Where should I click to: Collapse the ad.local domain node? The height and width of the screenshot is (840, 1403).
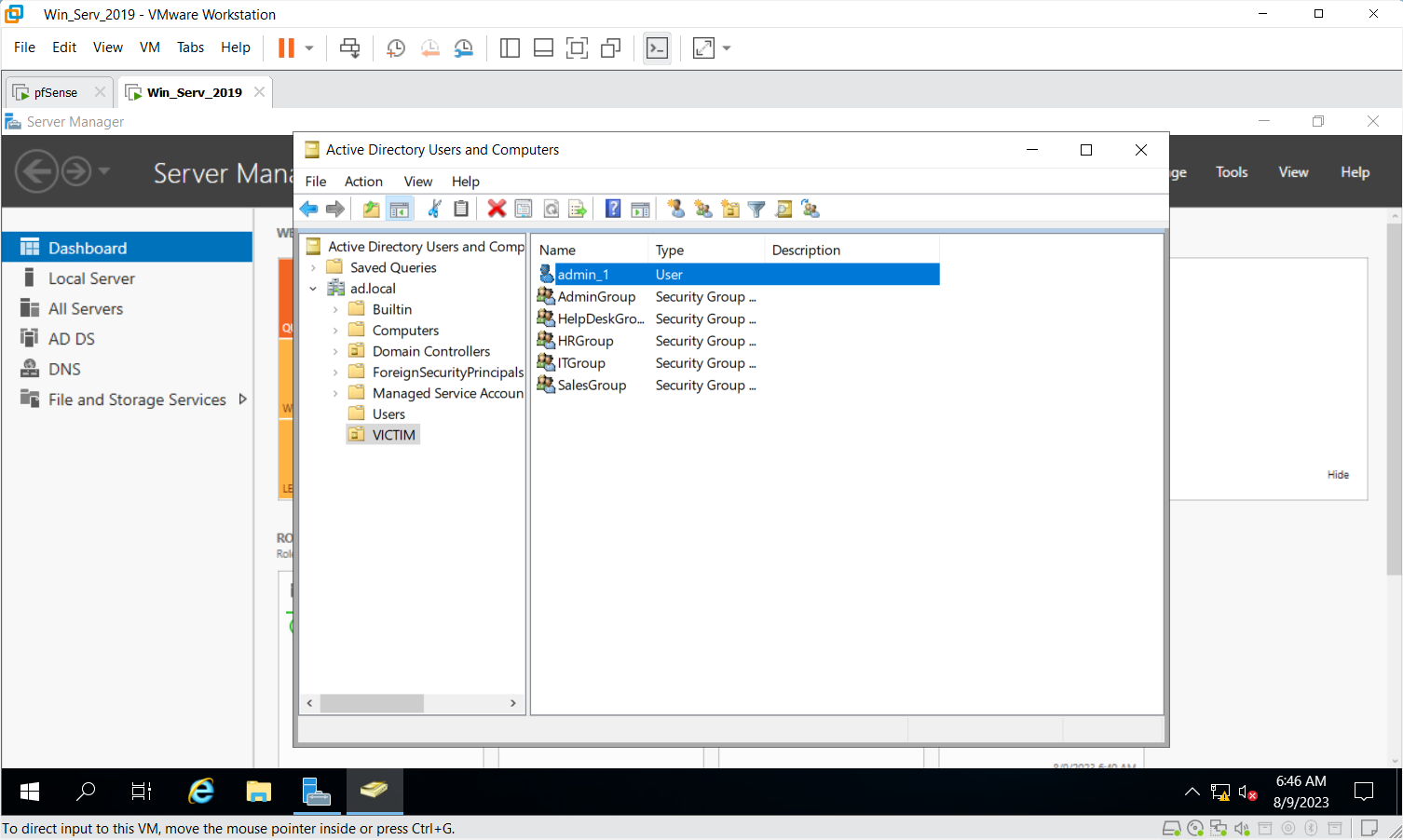coord(313,289)
